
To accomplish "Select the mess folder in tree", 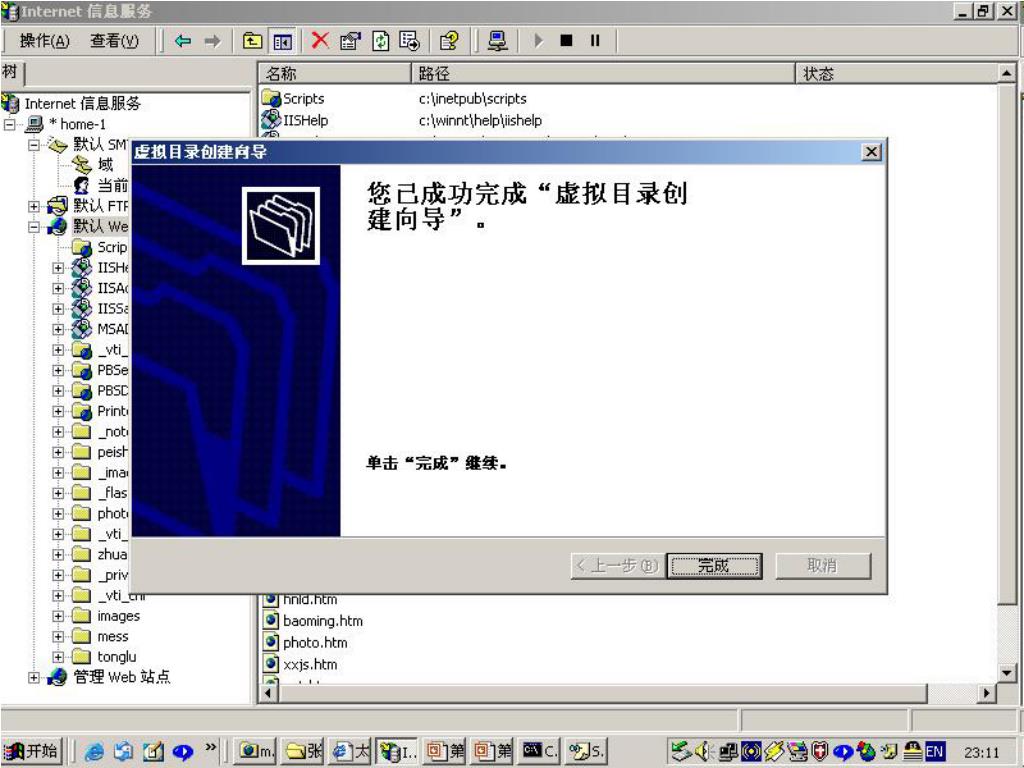I will tap(113, 637).
